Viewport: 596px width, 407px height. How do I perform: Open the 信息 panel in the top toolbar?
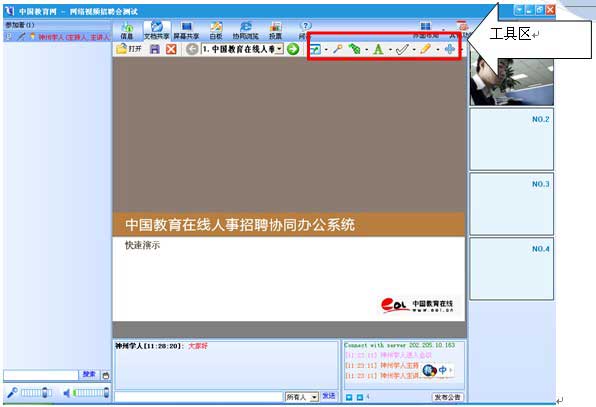[x=127, y=31]
